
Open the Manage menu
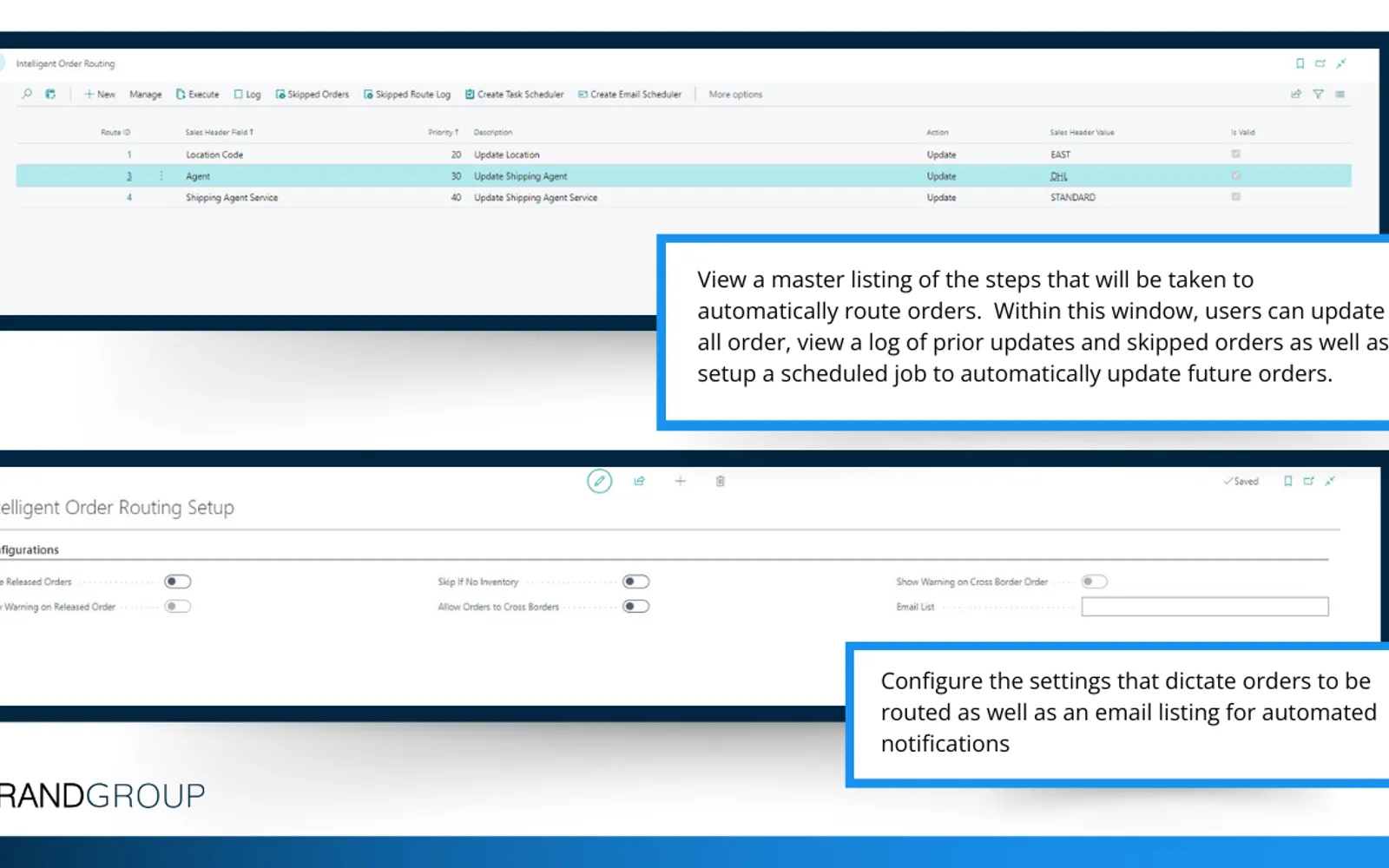(x=145, y=94)
